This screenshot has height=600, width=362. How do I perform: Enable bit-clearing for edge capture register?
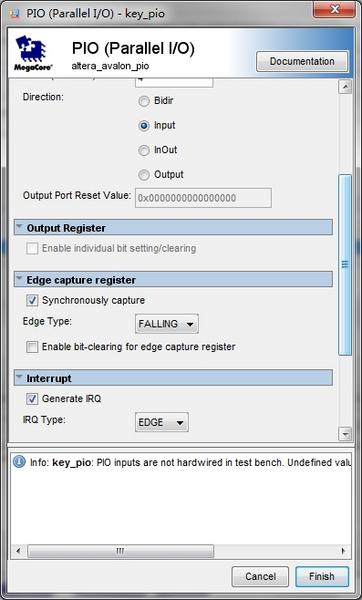point(32,347)
